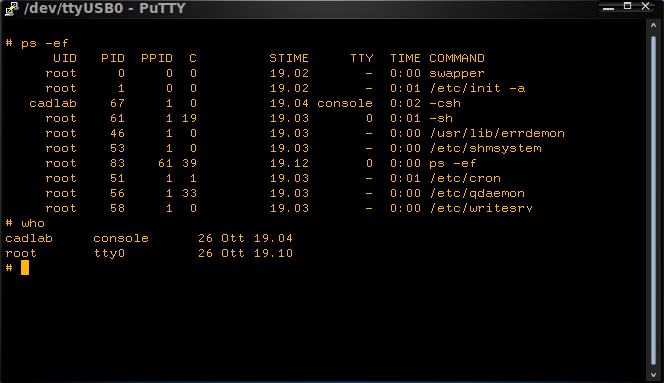Image resolution: width=664 pixels, height=383 pixels.
Task: Click PID value '46'
Action: click(x=117, y=133)
